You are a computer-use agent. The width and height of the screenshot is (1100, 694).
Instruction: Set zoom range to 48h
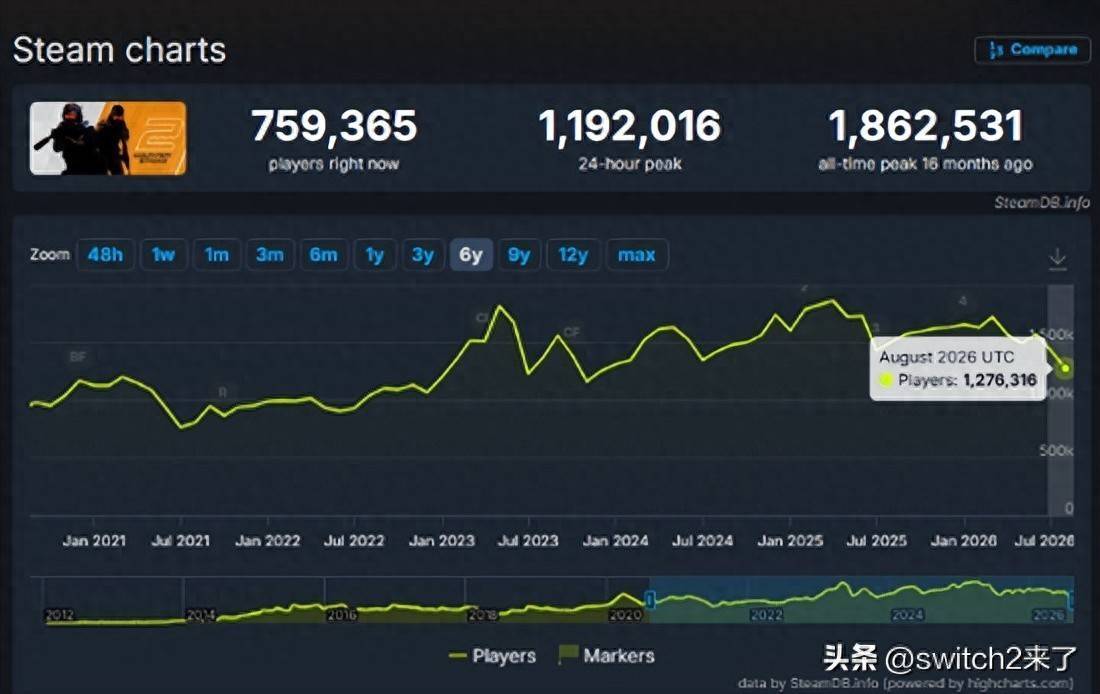[x=105, y=255]
